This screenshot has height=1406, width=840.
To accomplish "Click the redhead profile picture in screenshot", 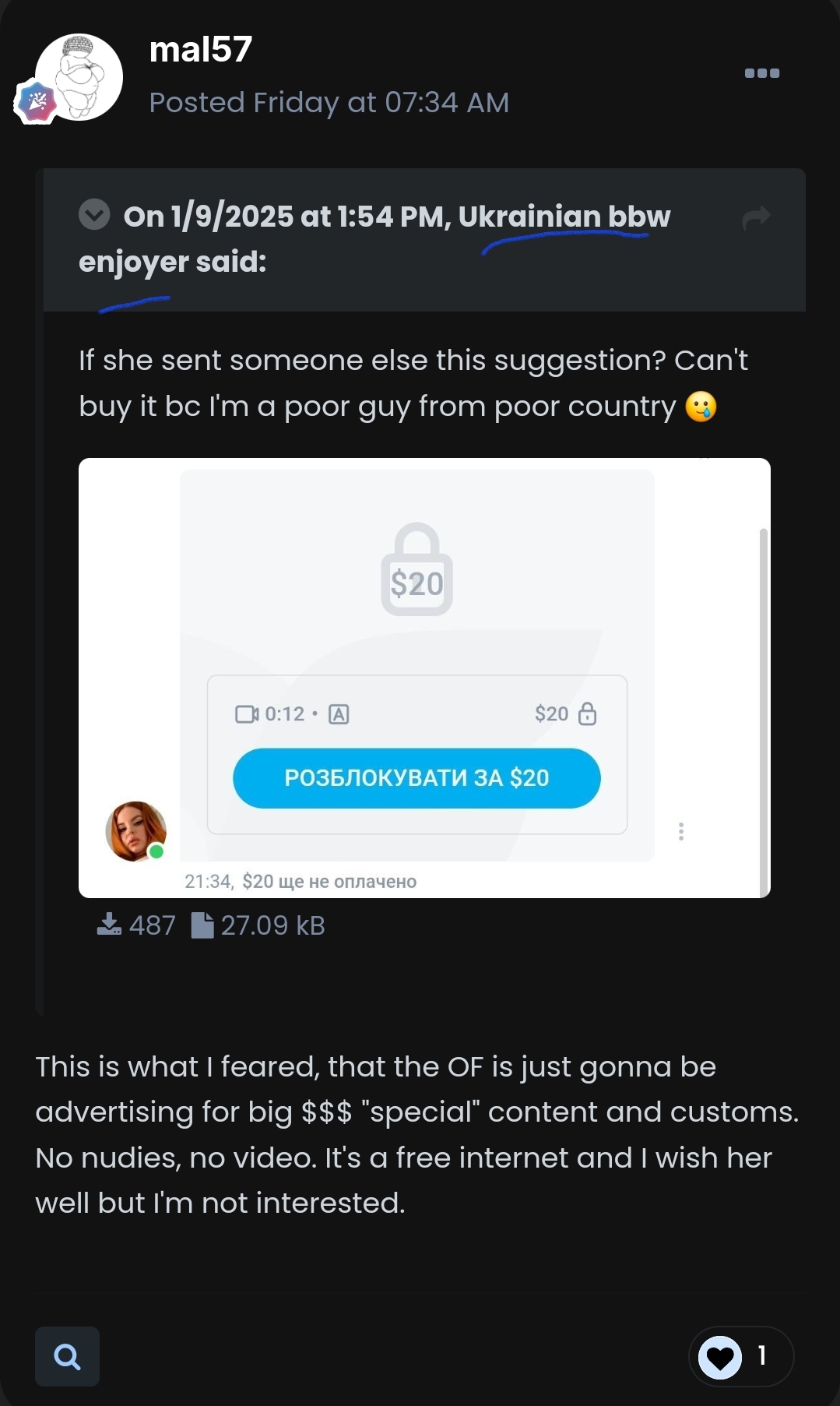I will click(x=135, y=831).
